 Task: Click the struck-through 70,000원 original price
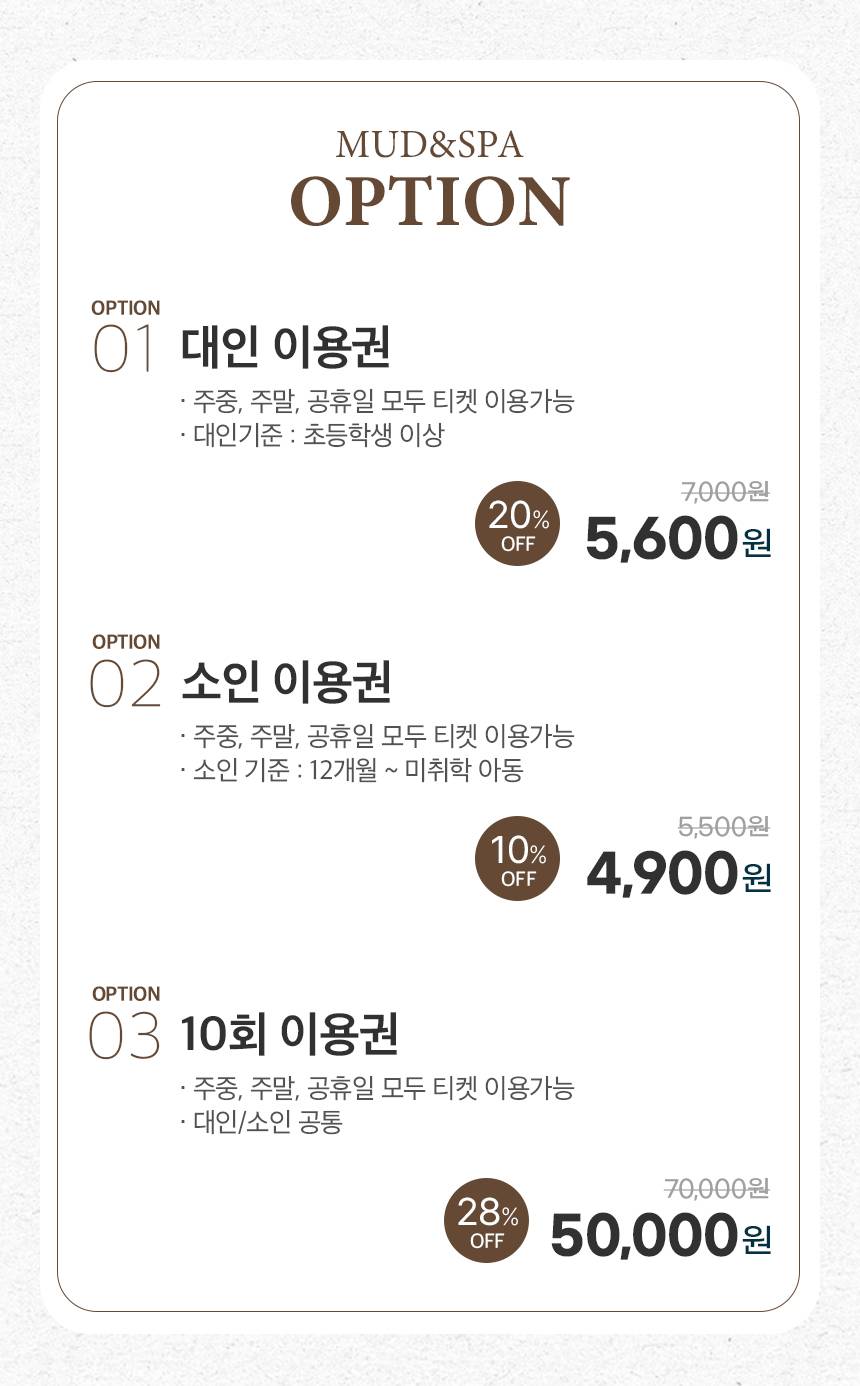click(x=717, y=1188)
